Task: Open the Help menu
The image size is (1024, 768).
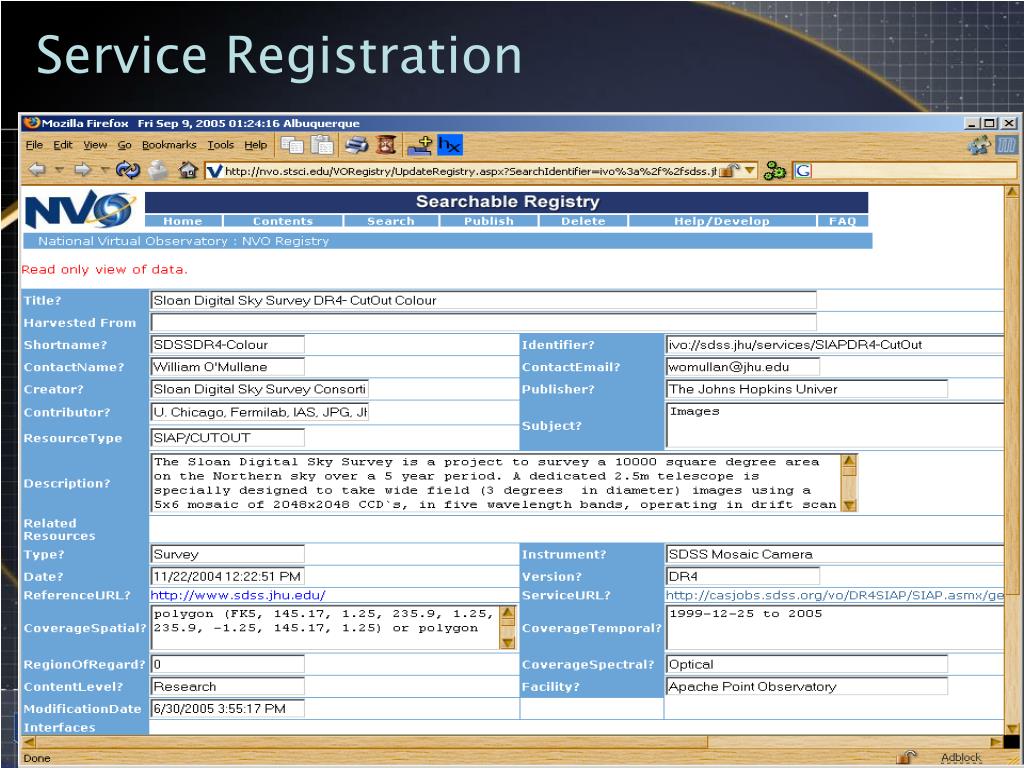Action: pyautogui.click(x=256, y=145)
